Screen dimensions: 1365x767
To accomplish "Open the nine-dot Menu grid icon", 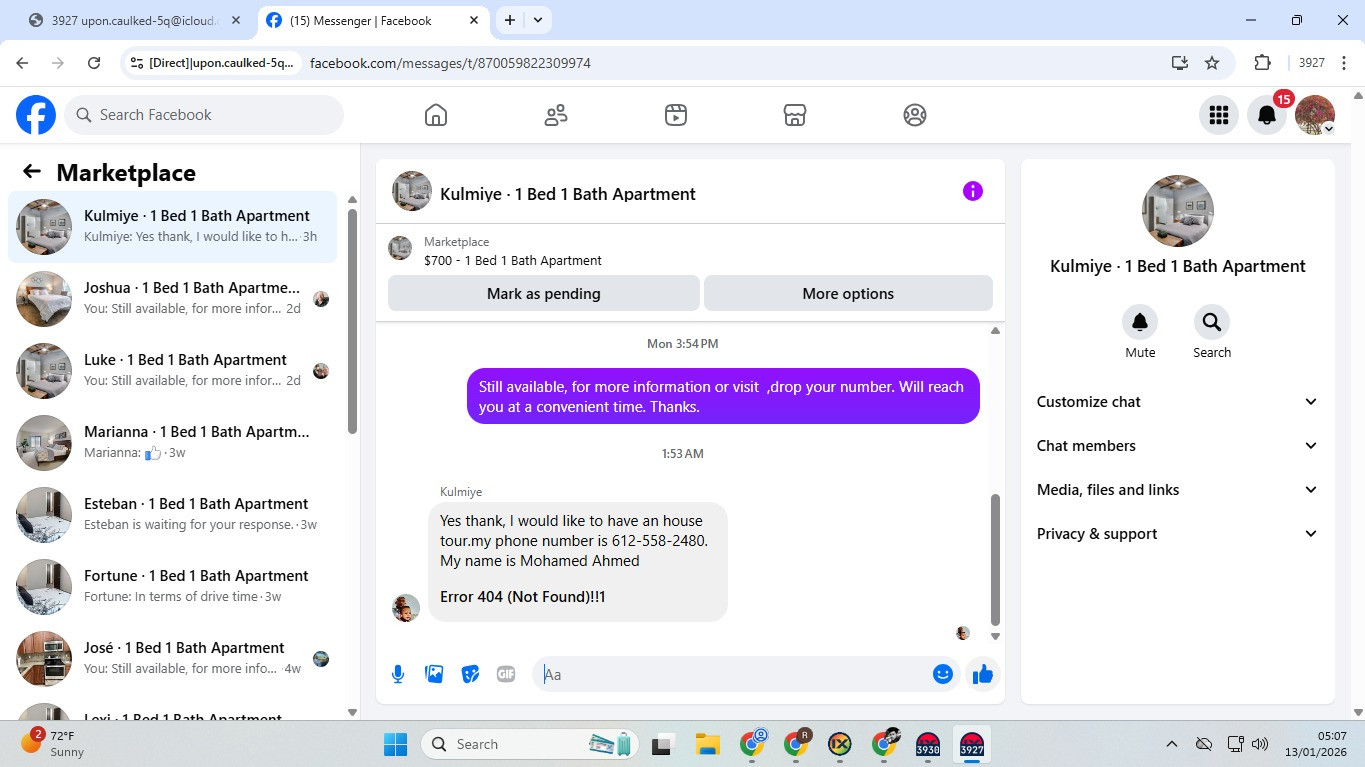I will pyautogui.click(x=1219, y=115).
